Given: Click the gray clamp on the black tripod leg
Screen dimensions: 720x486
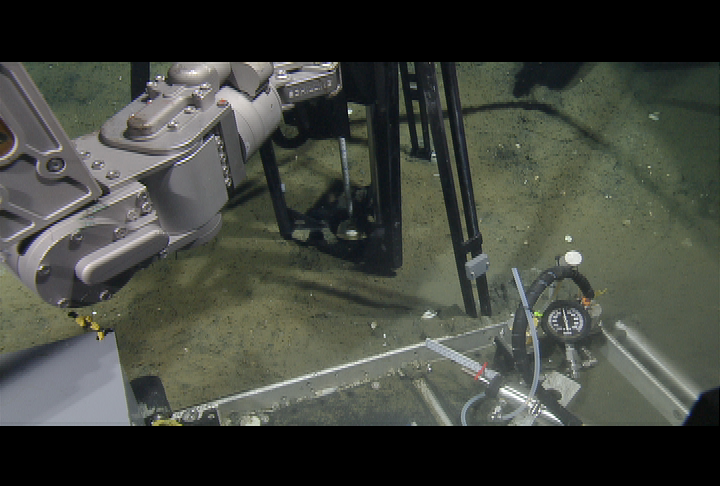Looking at the screenshot, I should click(477, 267).
